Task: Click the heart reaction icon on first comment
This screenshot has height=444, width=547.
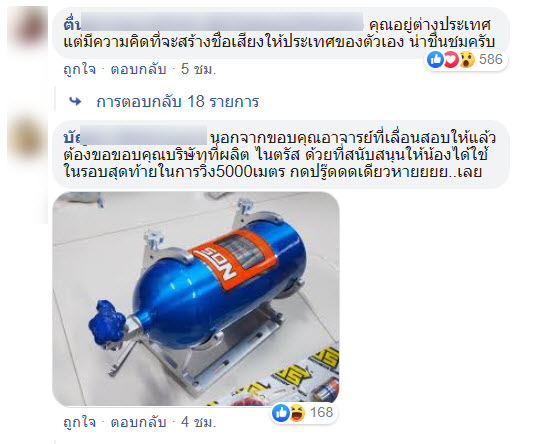Action: pos(451,60)
